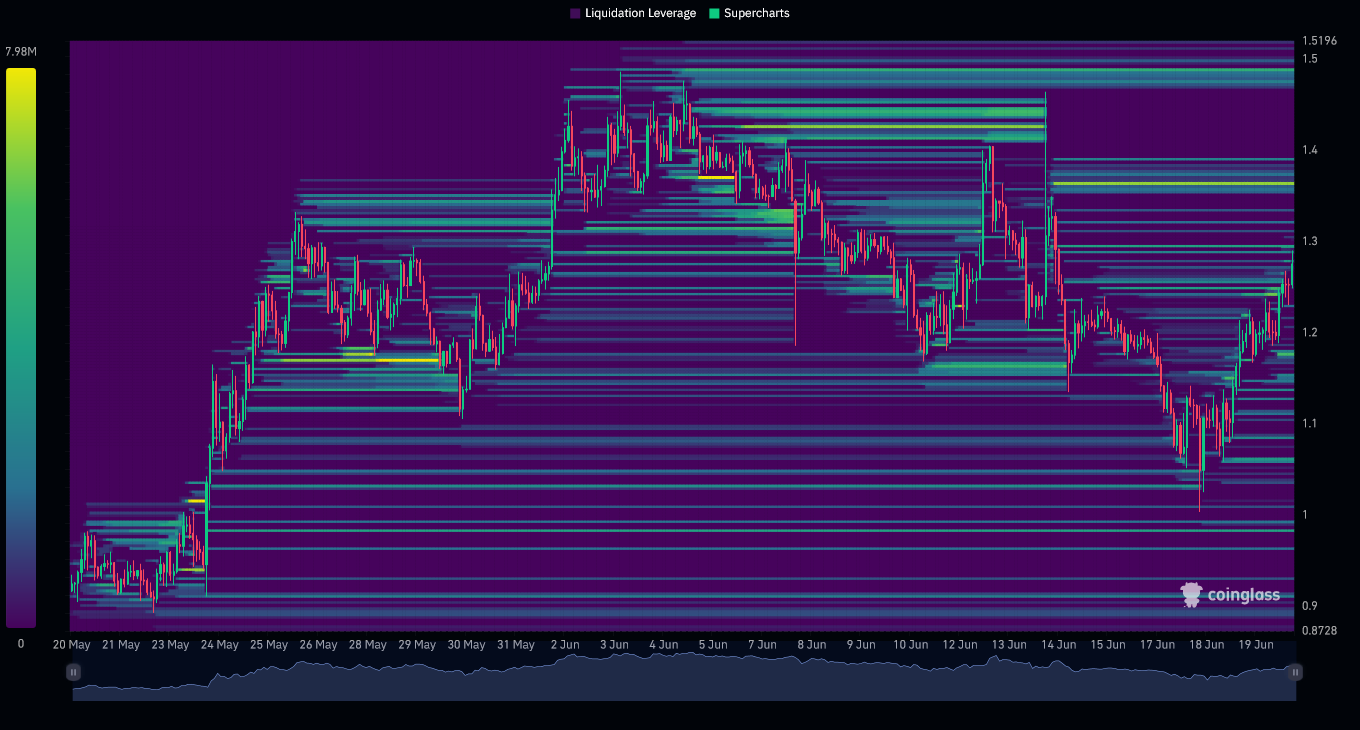Click the 5 Jun date label

point(712,645)
